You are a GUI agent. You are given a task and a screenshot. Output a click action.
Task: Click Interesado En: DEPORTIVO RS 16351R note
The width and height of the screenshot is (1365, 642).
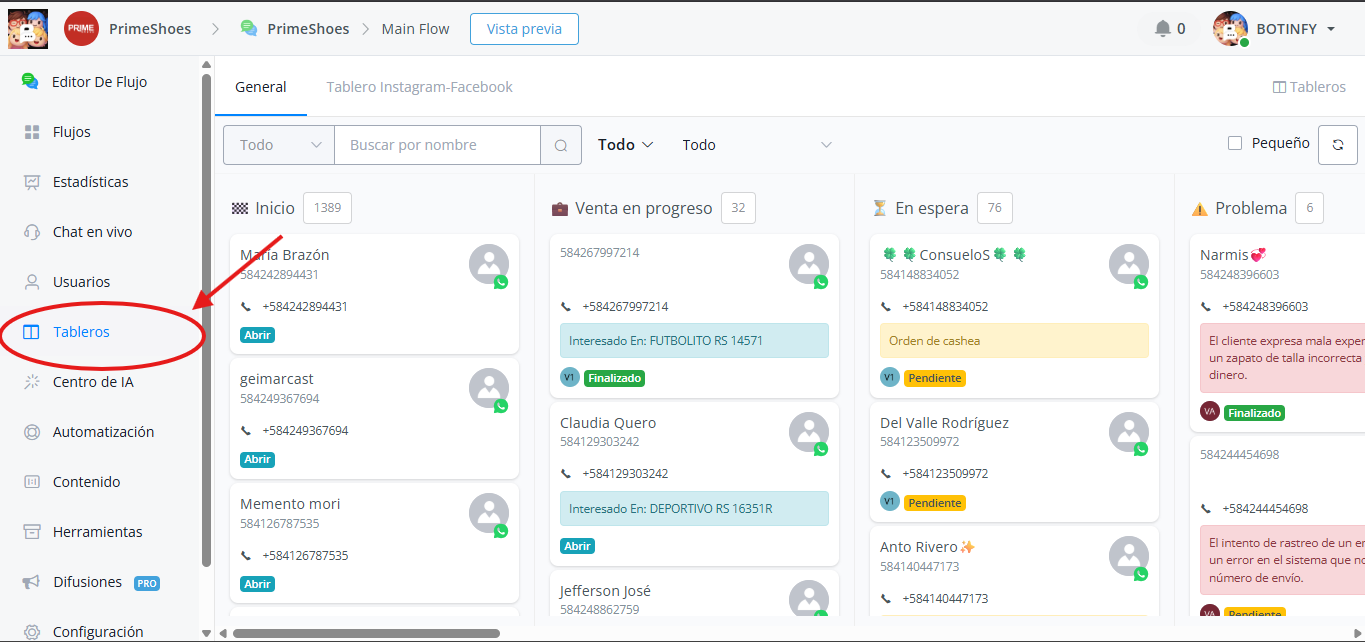coord(694,508)
